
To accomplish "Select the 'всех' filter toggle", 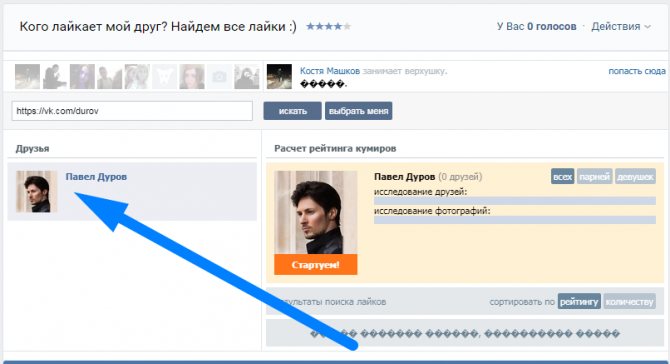I will [562, 176].
